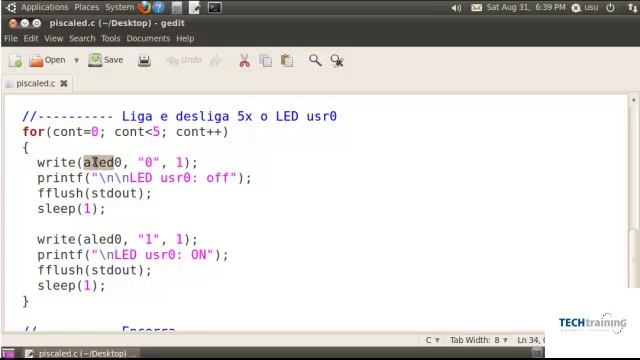Screen dimensions: 640x360
Task: Click the editor vertical scrollbar handle
Action: click(633, 258)
